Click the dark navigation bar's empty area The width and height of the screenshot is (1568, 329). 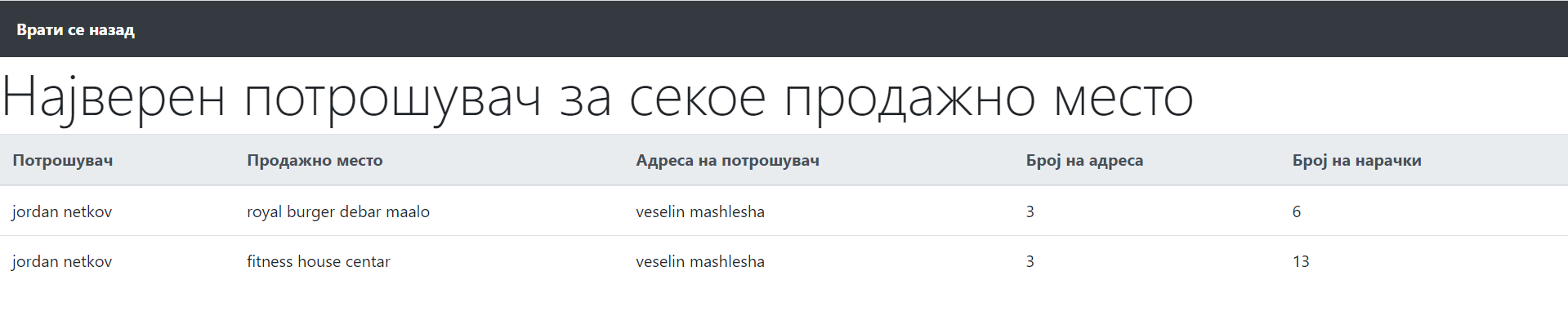pyautogui.click(x=817, y=29)
